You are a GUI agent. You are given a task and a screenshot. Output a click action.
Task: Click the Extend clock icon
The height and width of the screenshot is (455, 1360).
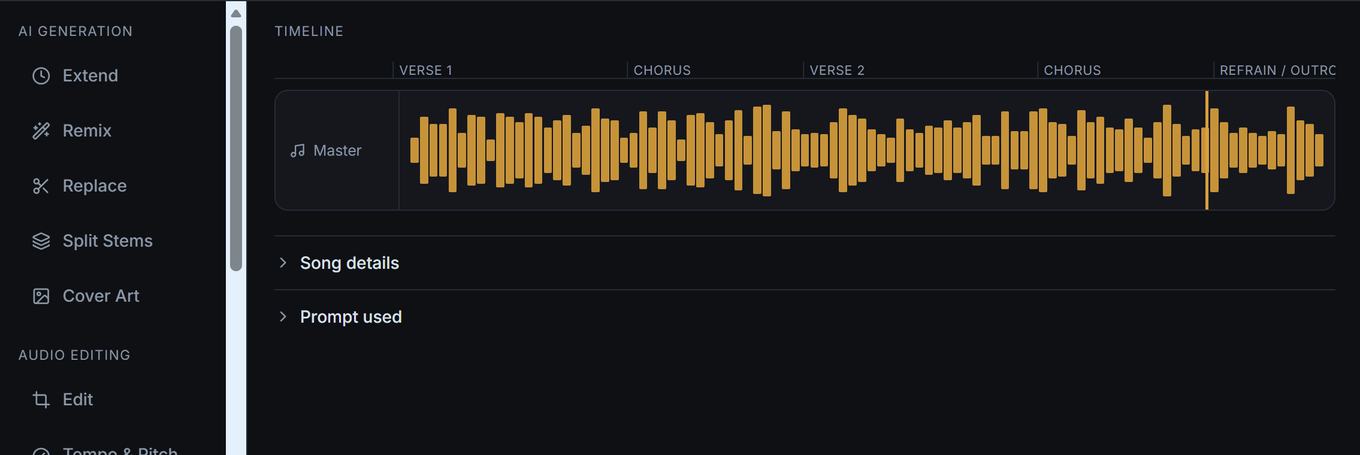[x=41, y=76]
